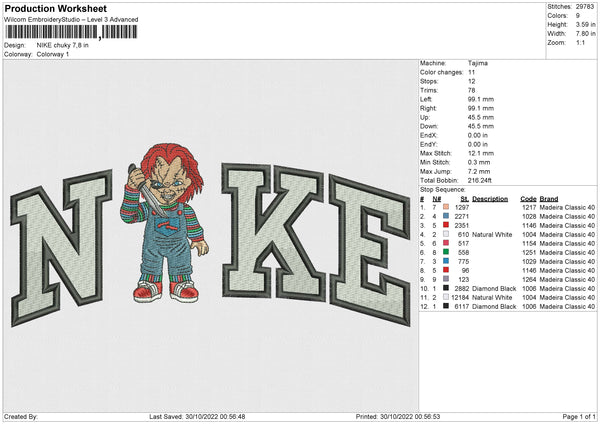This screenshot has height=424, width=600.
Task: Click the Total Bobbin value '216.24ft'
Action: click(x=479, y=180)
